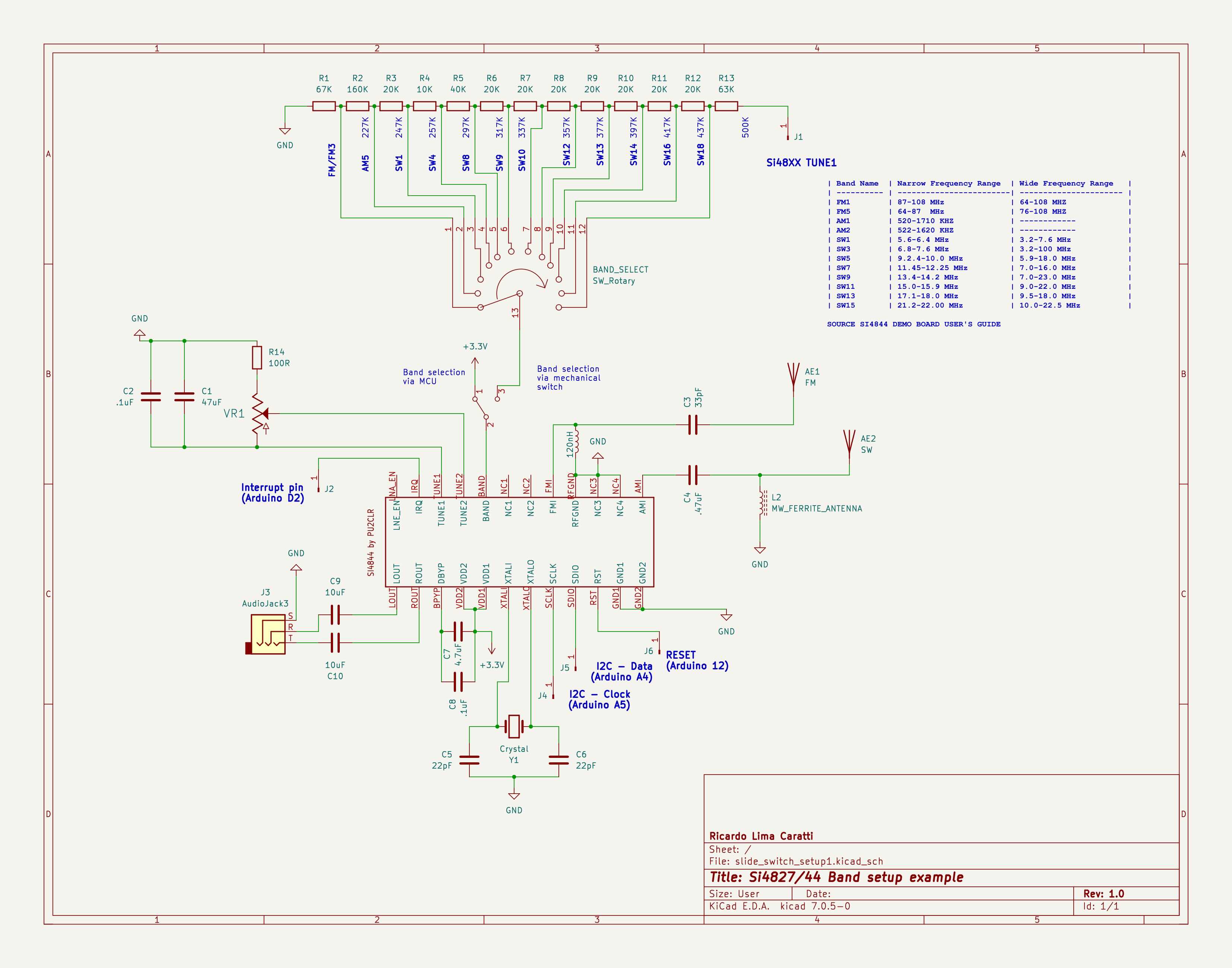Click the C7 4.7uF capacitor
The width and height of the screenshot is (1232, 968).
click(x=458, y=631)
